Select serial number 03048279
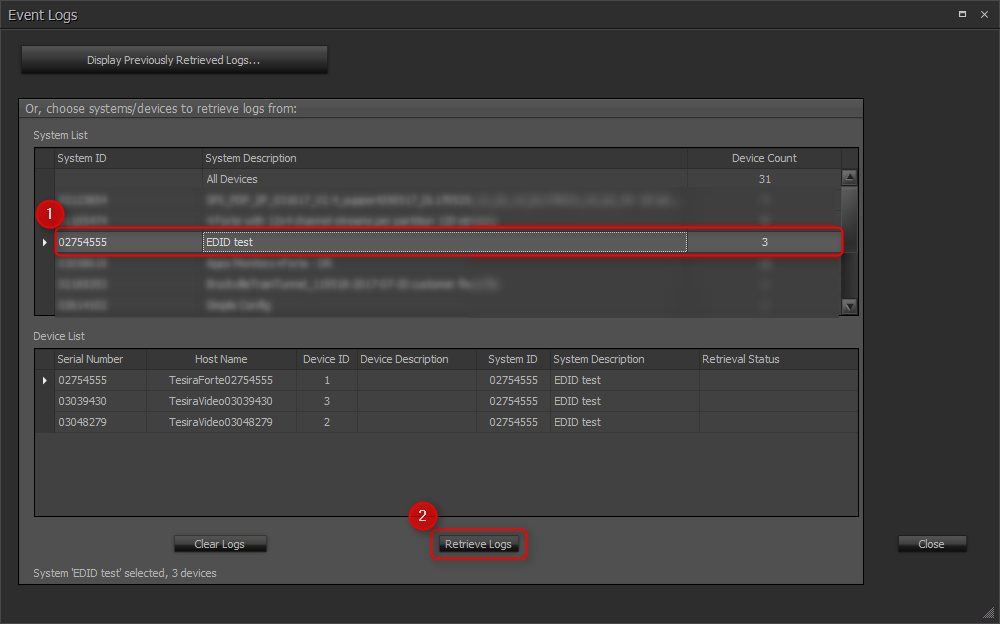 (101, 422)
